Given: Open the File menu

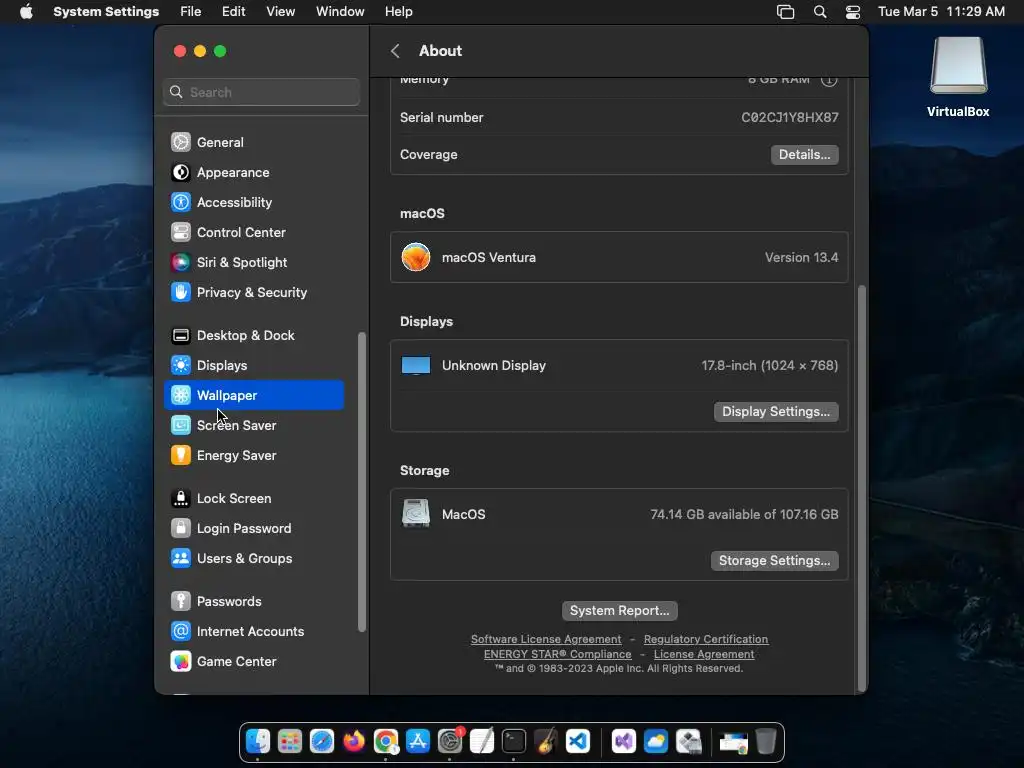Looking at the screenshot, I should coord(191,12).
